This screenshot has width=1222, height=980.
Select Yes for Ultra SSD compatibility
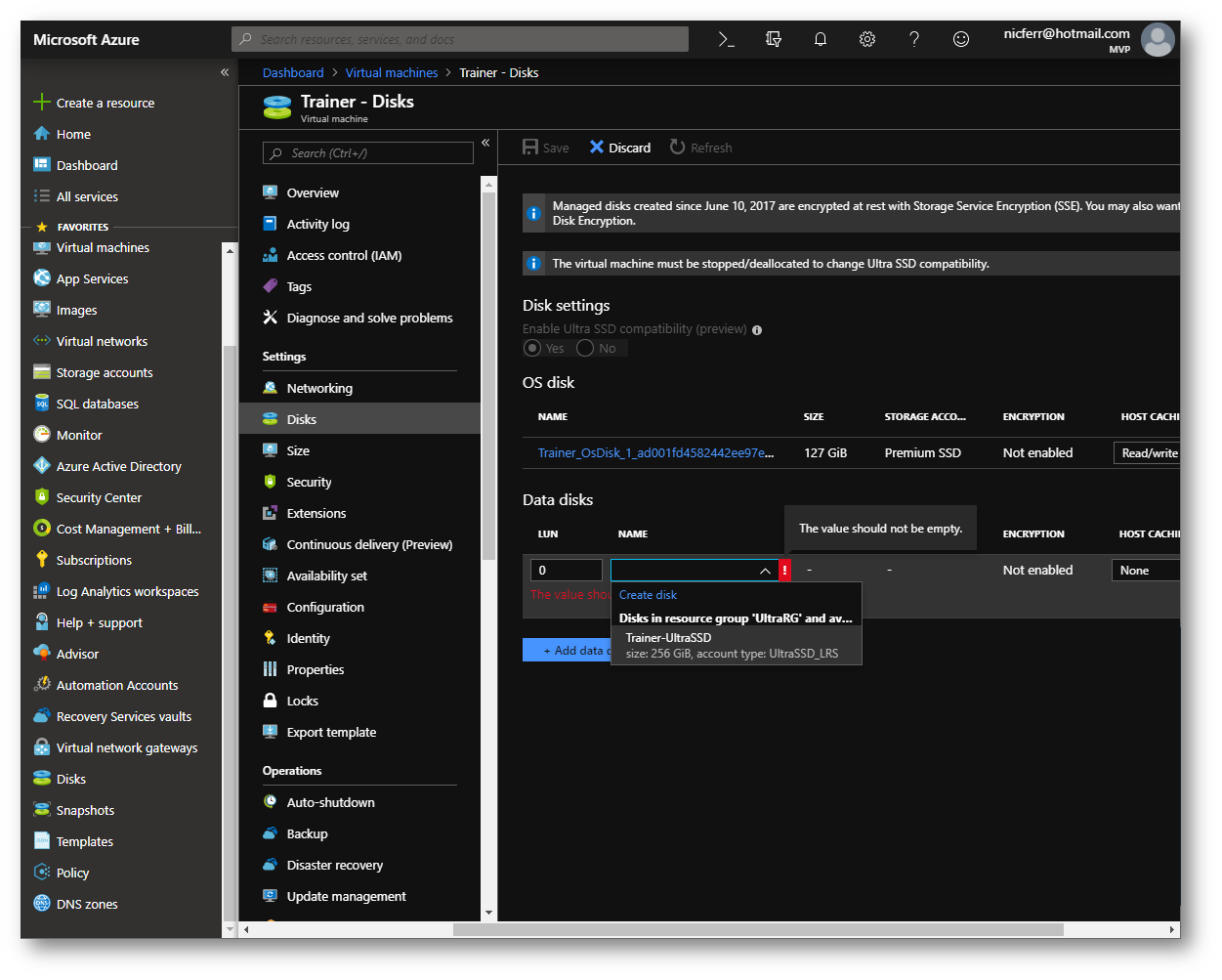532,348
